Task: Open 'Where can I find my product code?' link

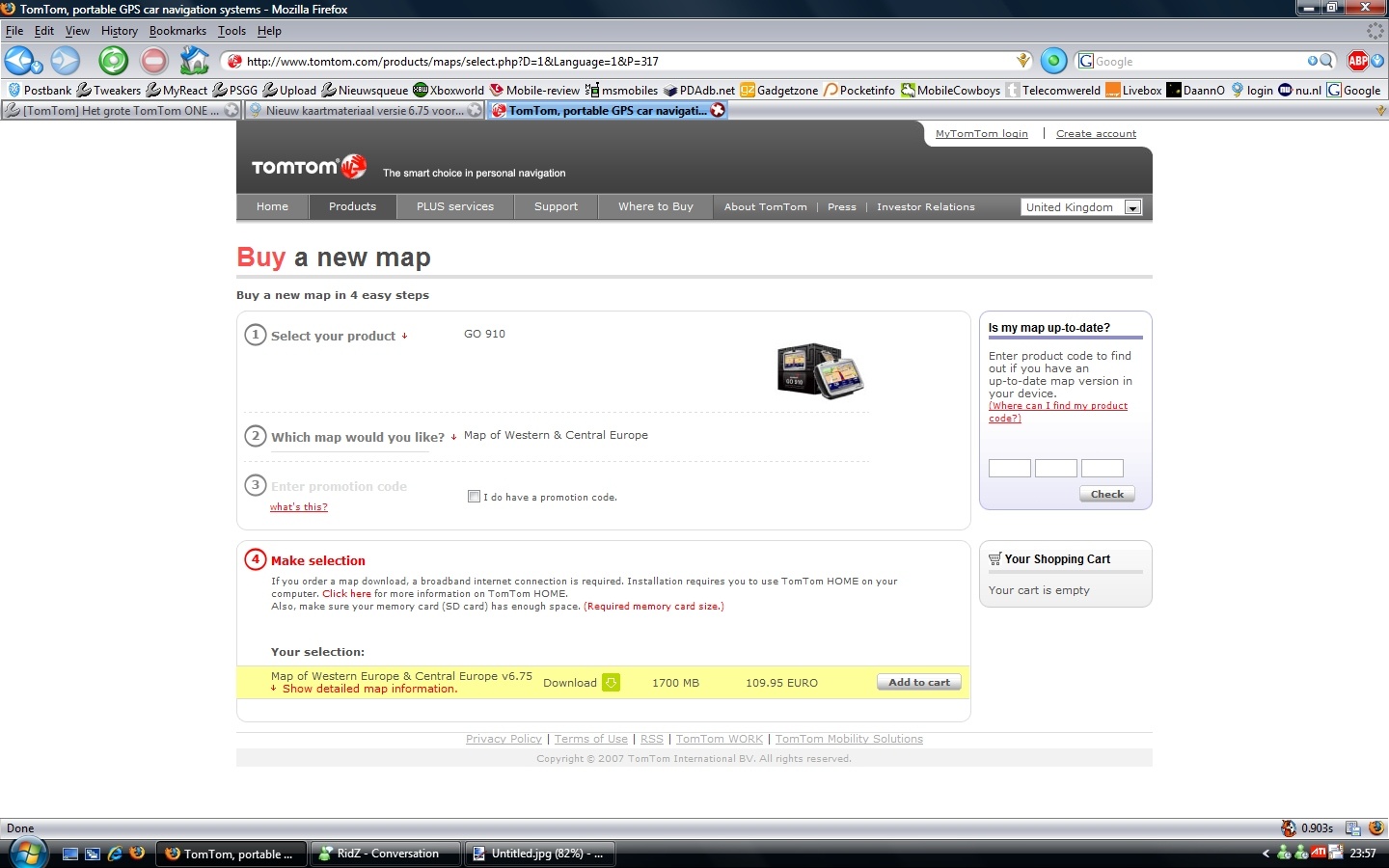Action: pos(1058,412)
